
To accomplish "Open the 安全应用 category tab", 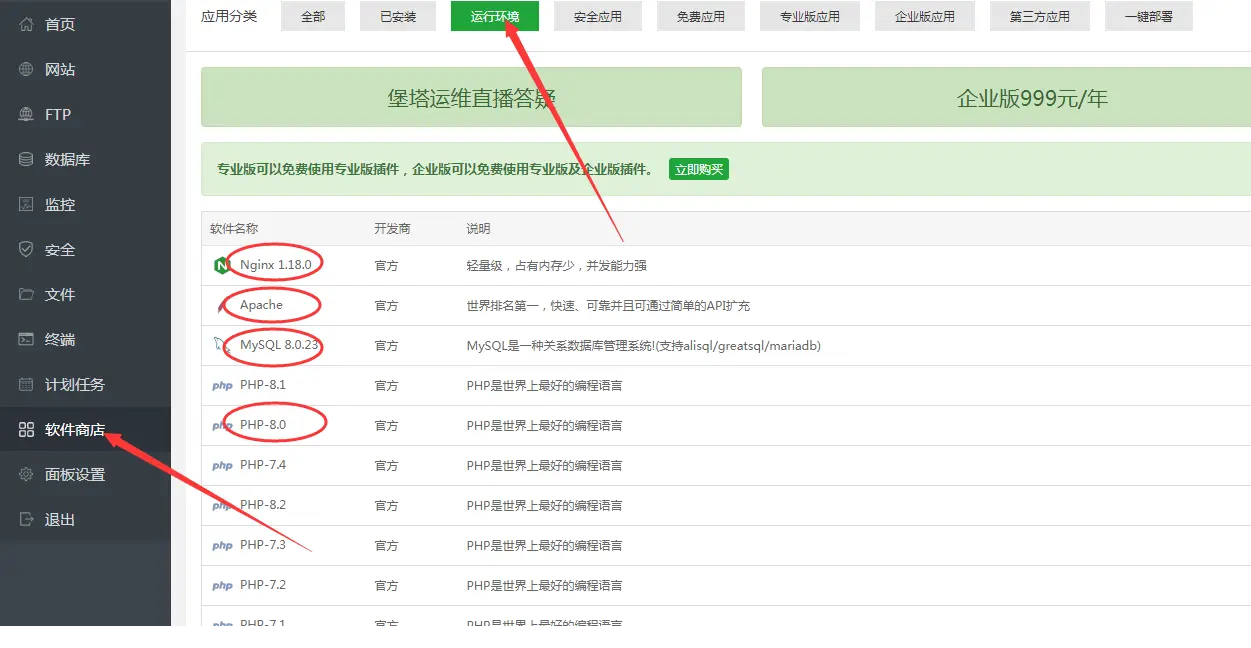I will tap(598, 16).
